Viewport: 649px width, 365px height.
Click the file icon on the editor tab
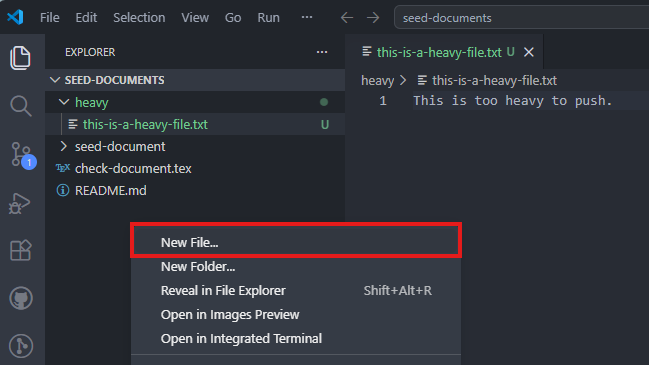coord(367,51)
